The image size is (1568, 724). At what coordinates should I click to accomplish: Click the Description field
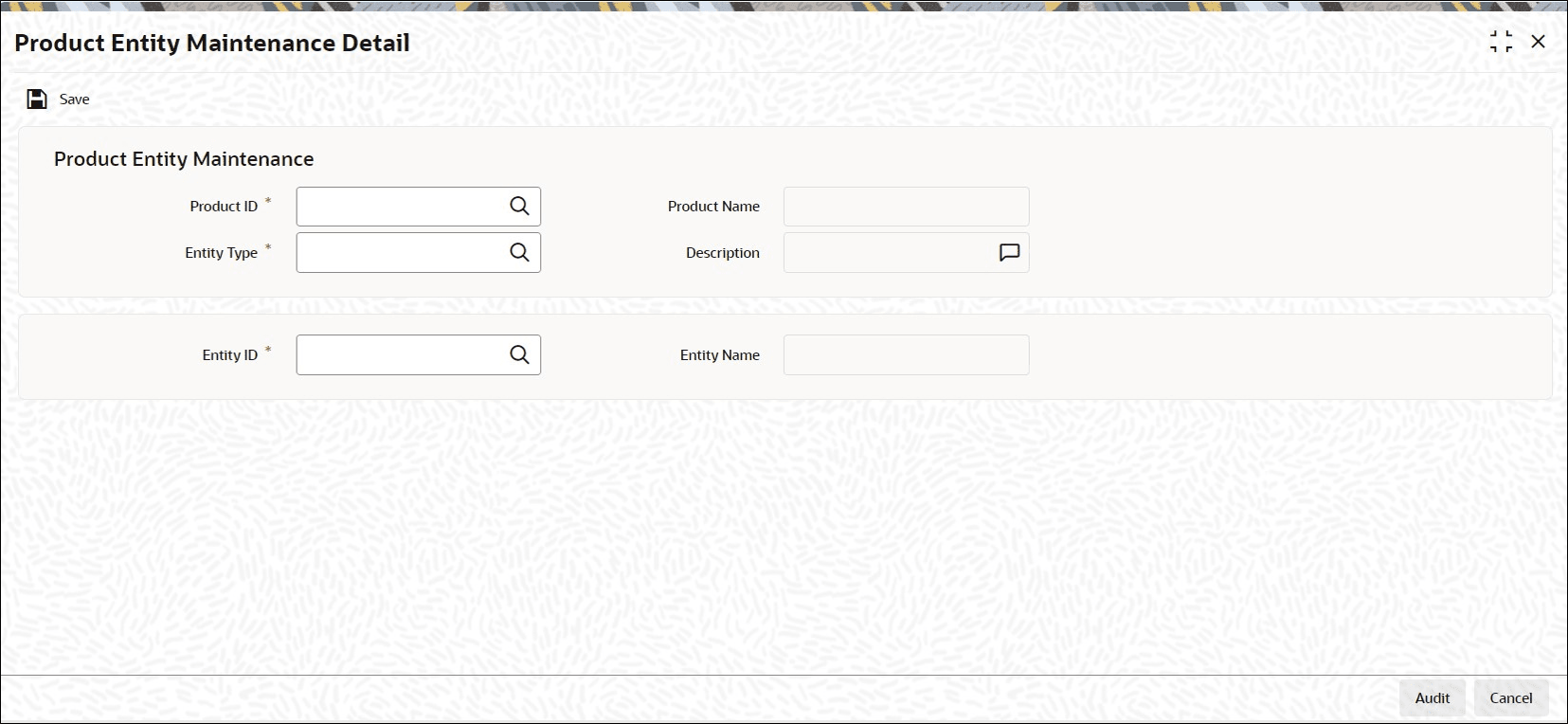point(906,253)
